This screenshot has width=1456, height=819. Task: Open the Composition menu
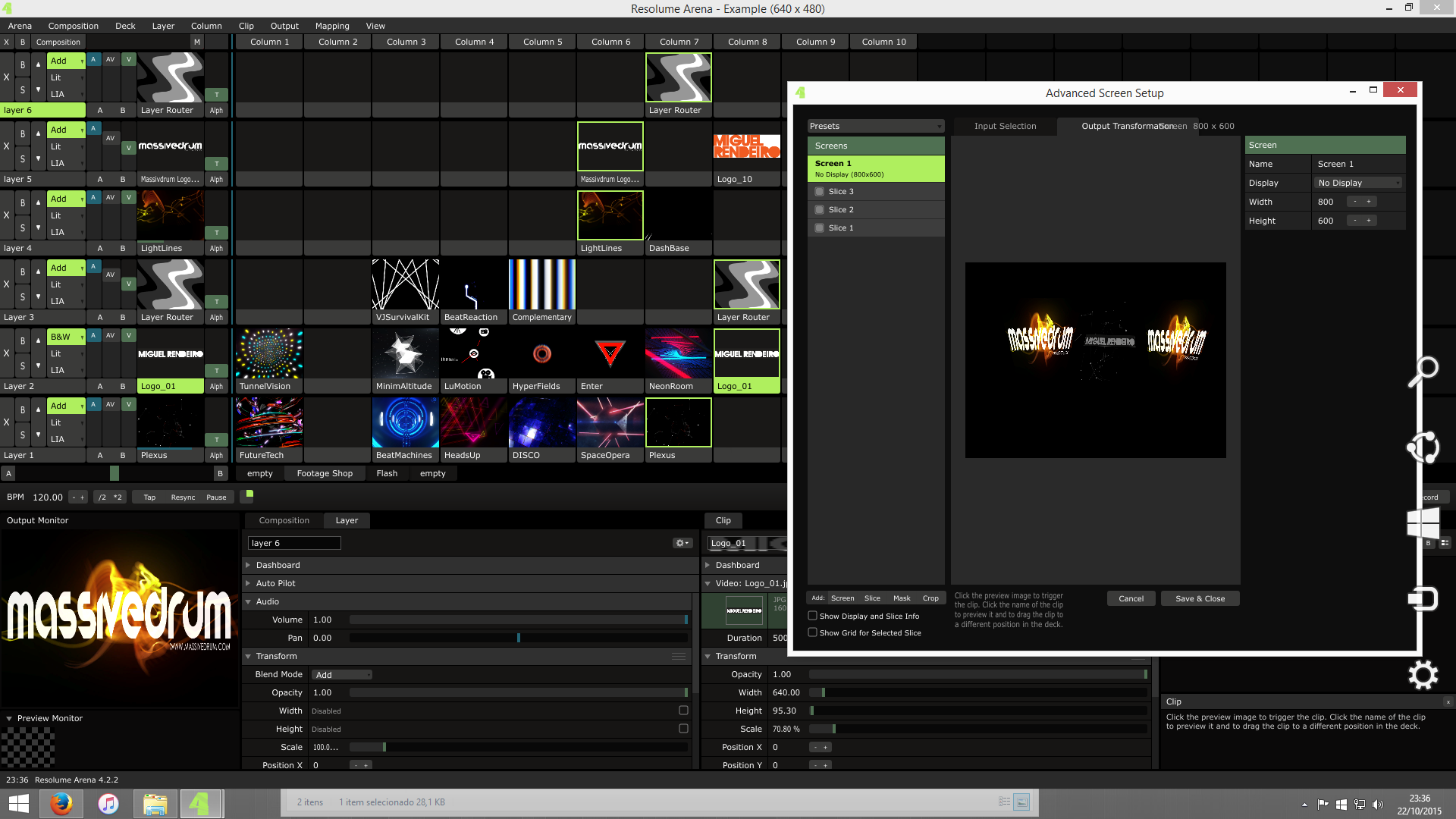click(73, 26)
